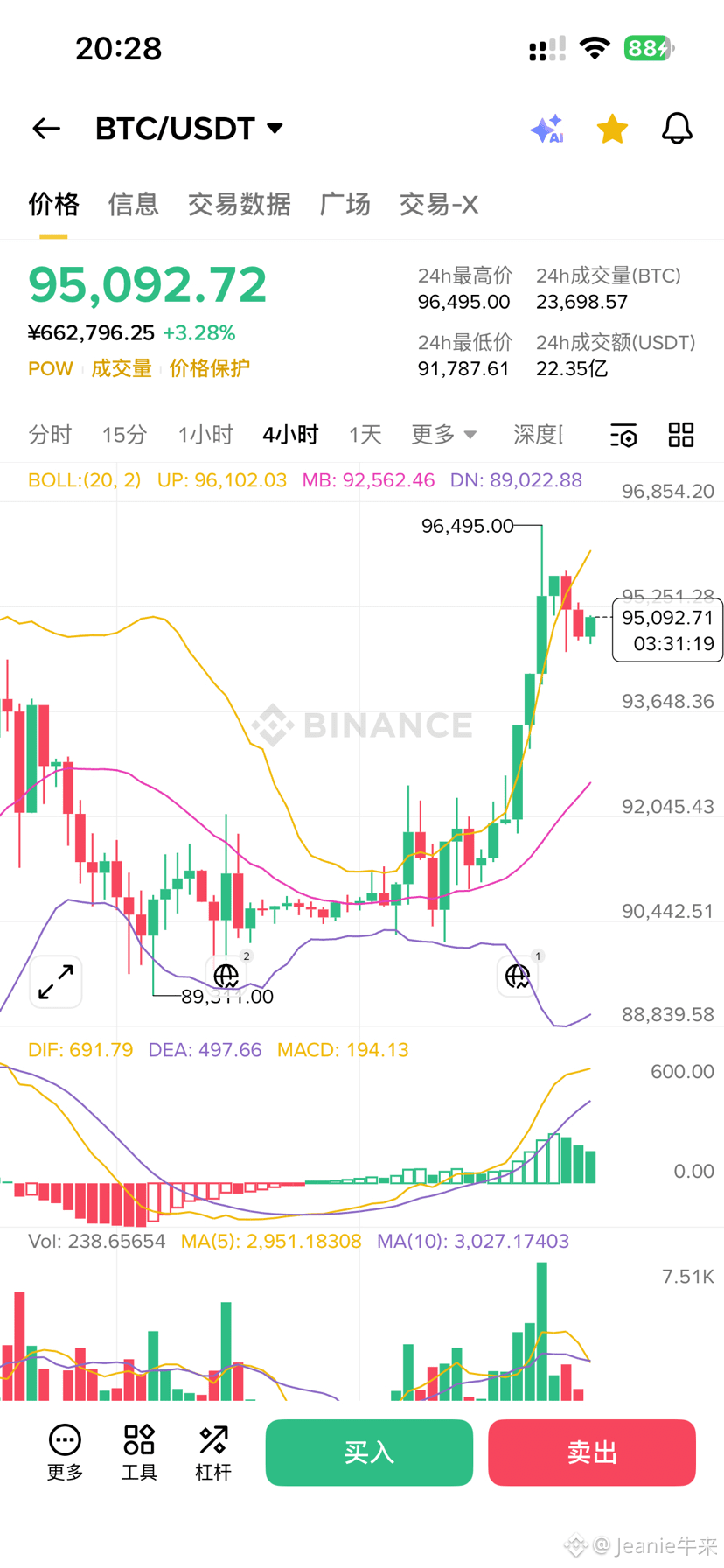Open price alert bell
724x1568 pixels.
point(676,129)
